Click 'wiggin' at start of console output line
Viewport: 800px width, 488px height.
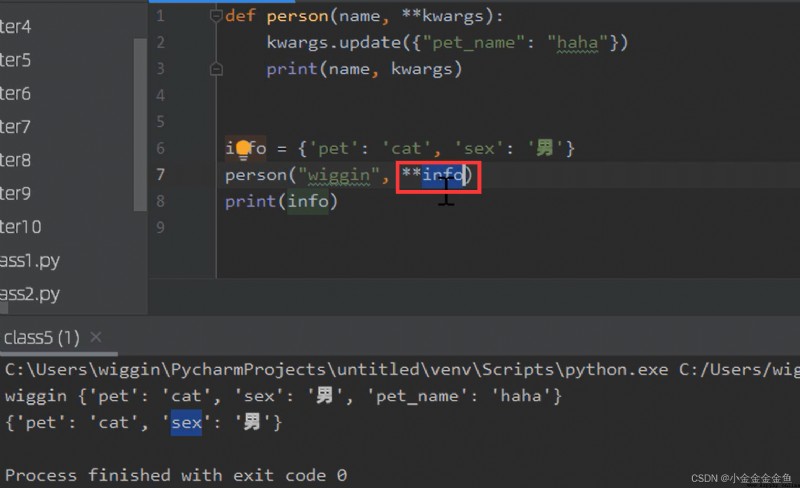point(36,396)
